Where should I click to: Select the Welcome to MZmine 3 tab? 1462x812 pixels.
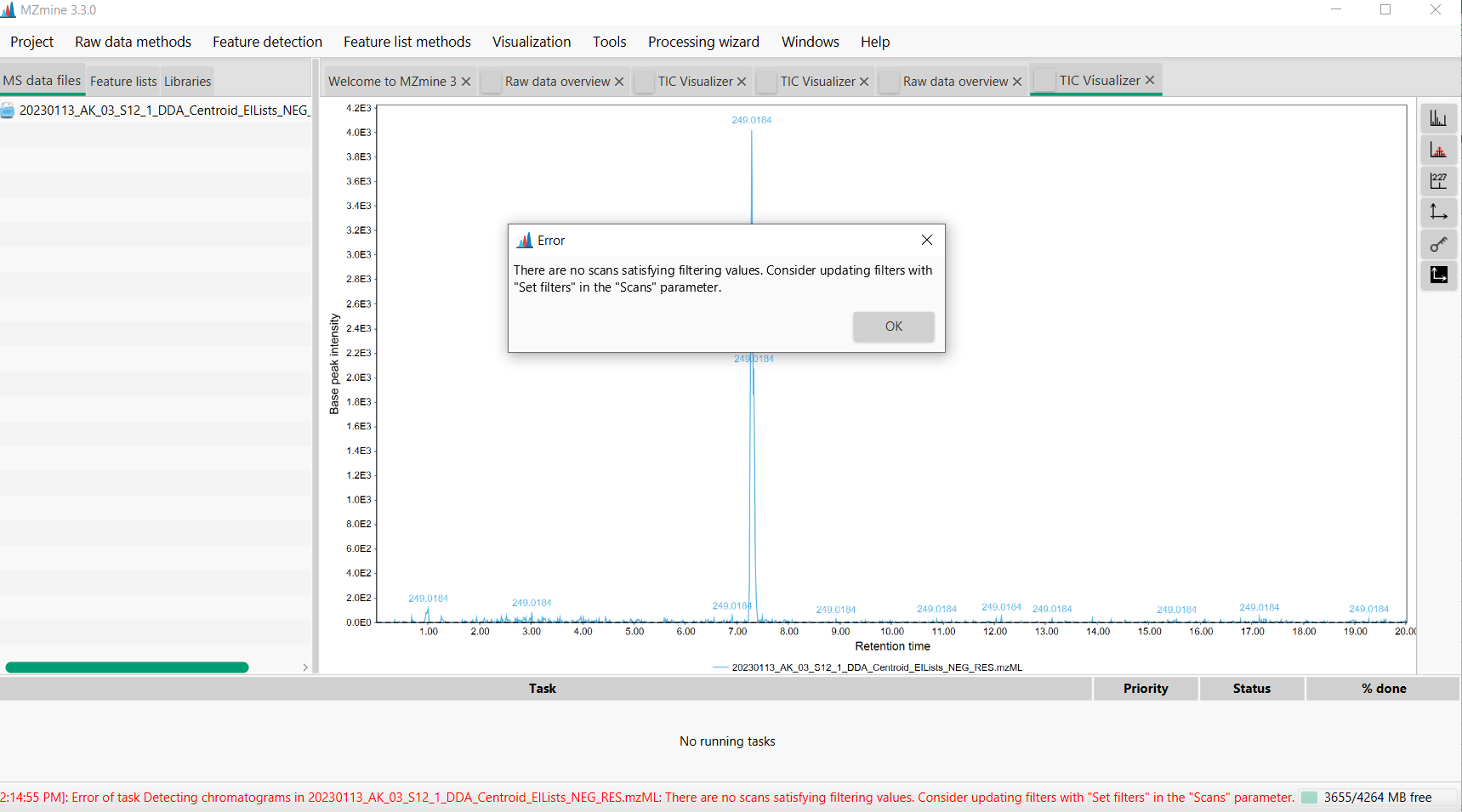(x=392, y=82)
